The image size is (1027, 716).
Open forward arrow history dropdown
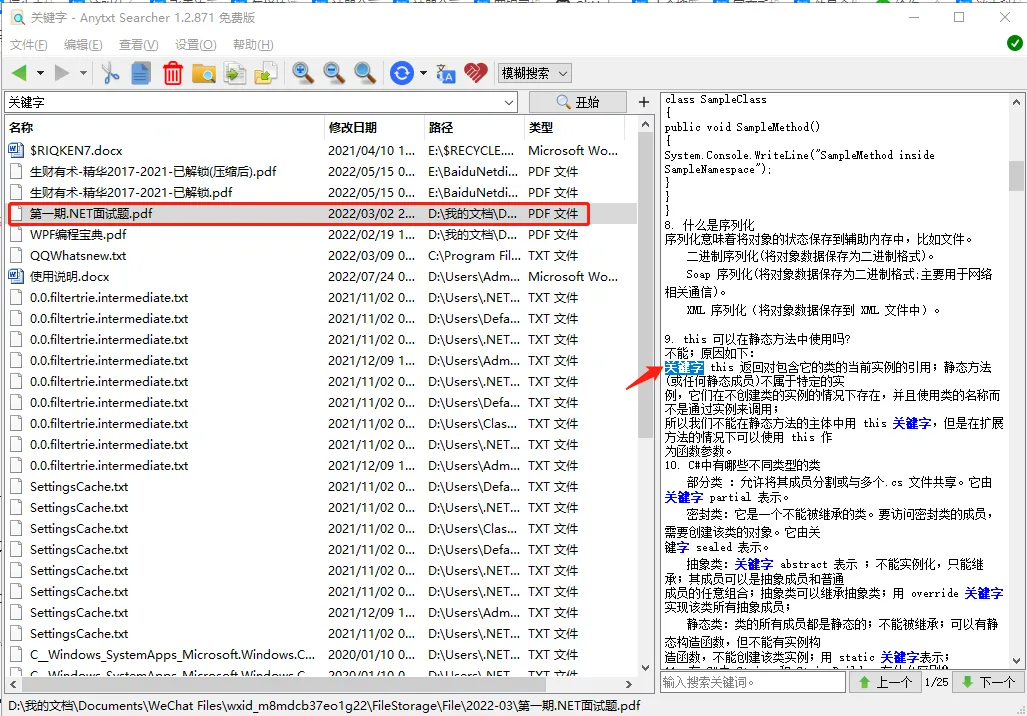click(x=83, y=73)
